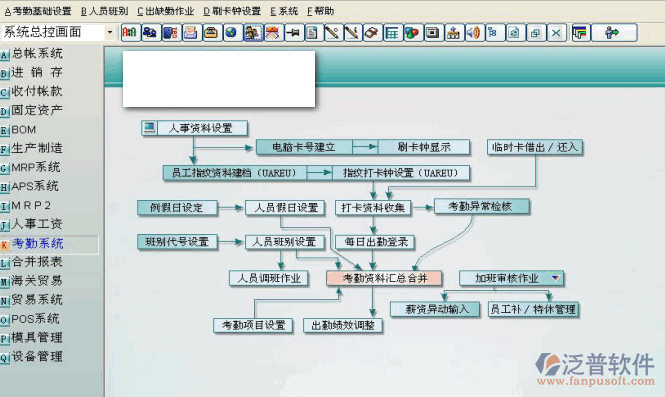The image size is (665, 397).
Task: Click the 人事资料设置 button
Action: (x=195, y=128)
